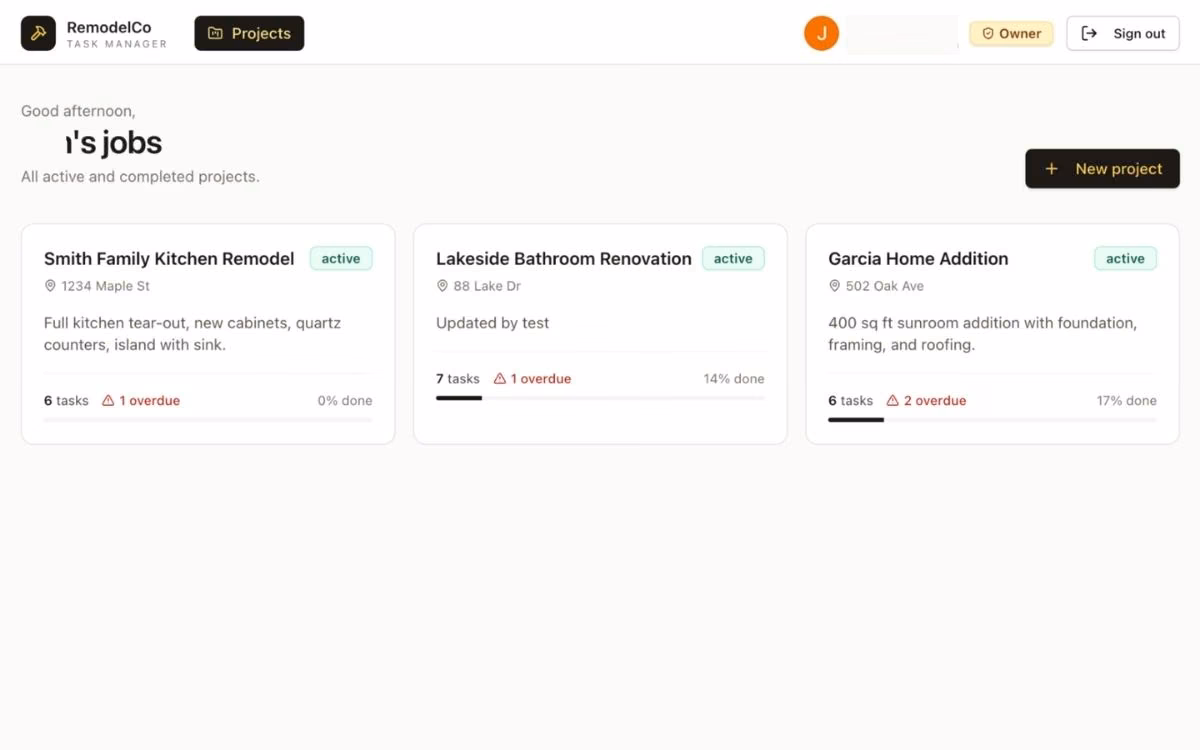This screenshot has height=750, width=1200.
Task: Click 'All active and completed projects.' text
Action: [140, 177]
